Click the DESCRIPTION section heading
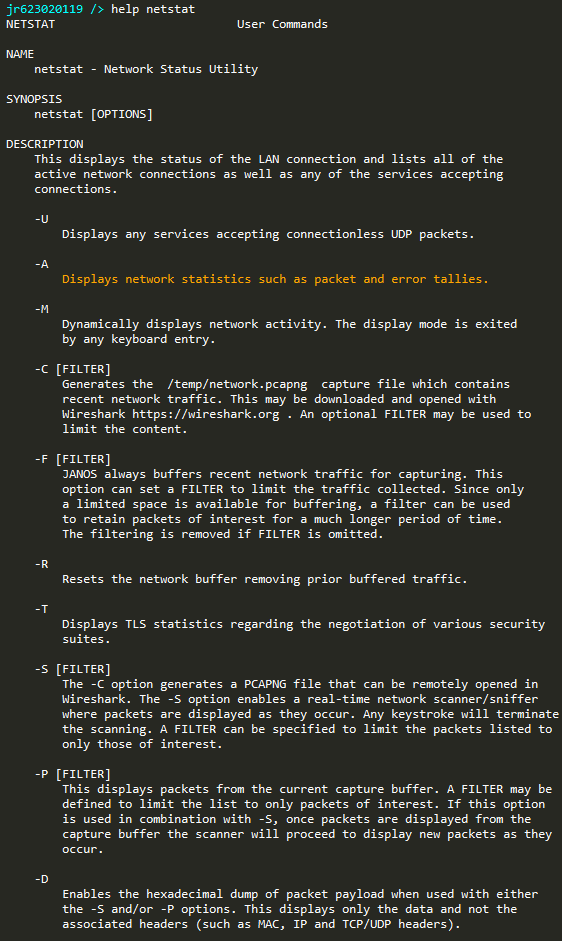562x941 pixels. (x=45, y=144)
